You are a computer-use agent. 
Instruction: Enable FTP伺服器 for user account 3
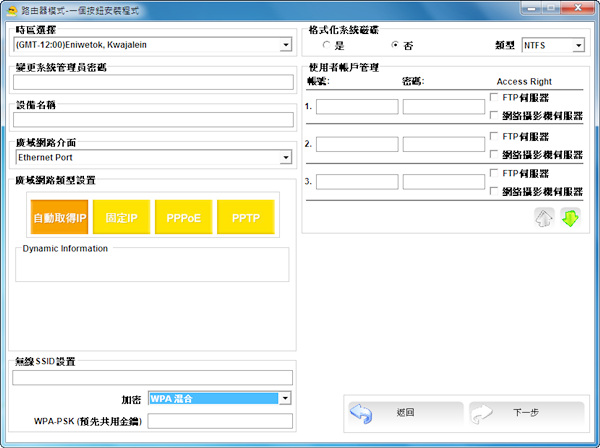coord(494,173)
